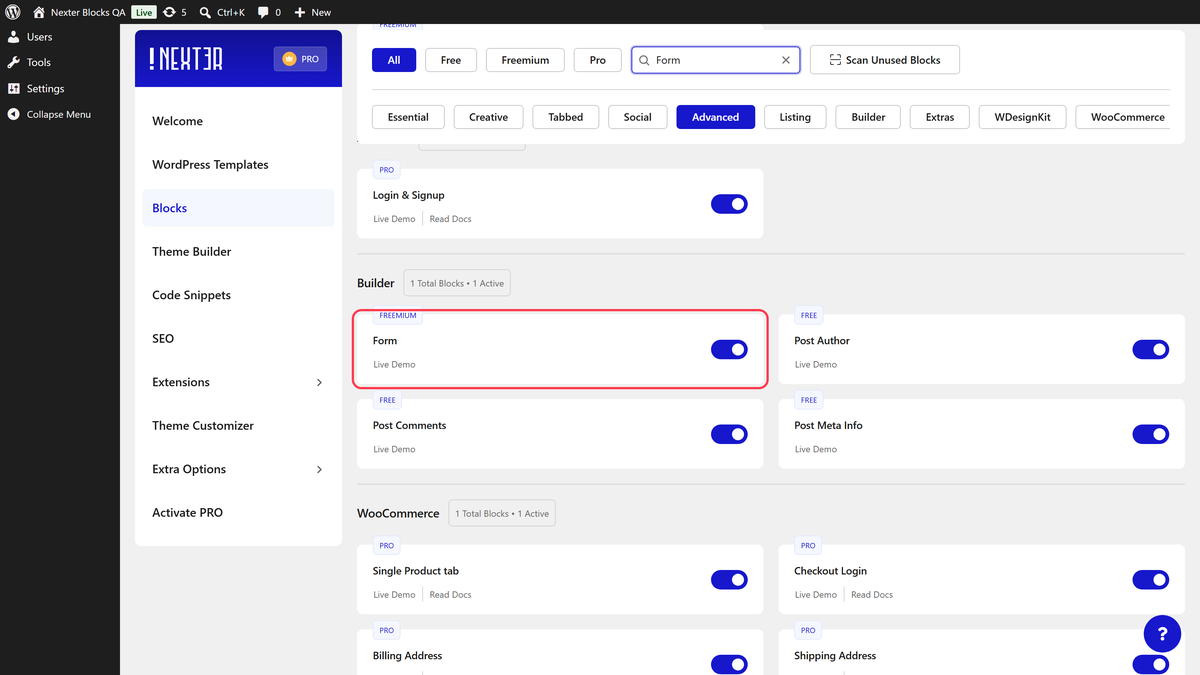The width and height of the screenshot is (1200, 675).
Task: Open Live Demo for the Form block
Action: [x=394, y=365]
